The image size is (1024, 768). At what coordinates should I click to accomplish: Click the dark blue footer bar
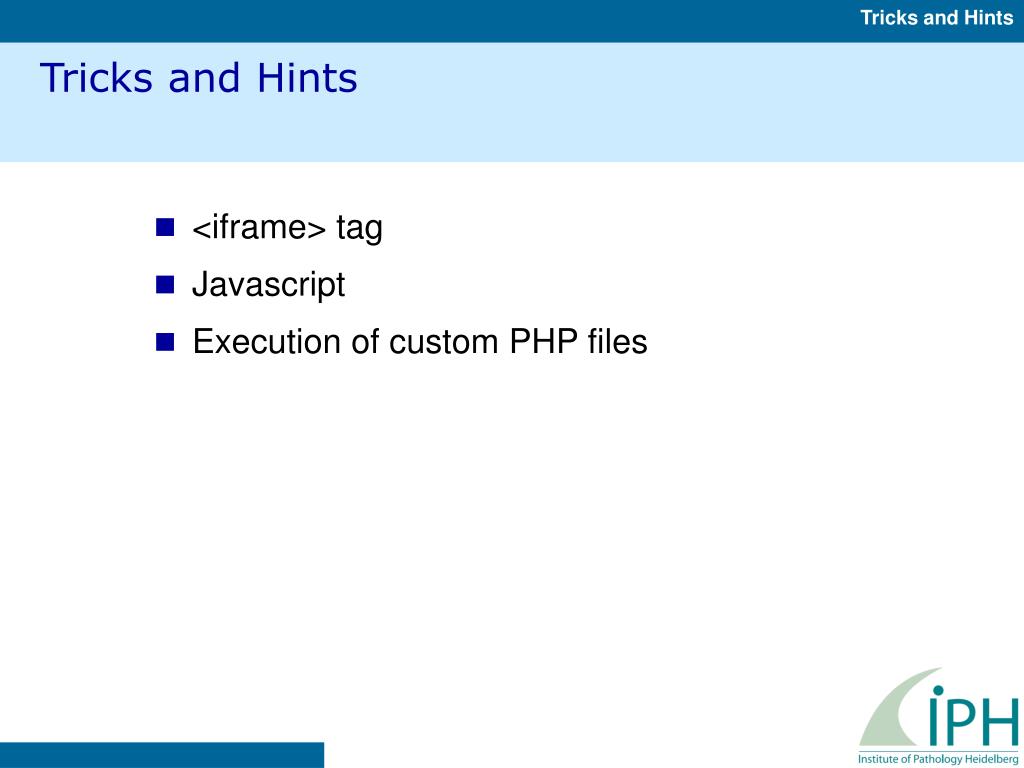(162, 755)
